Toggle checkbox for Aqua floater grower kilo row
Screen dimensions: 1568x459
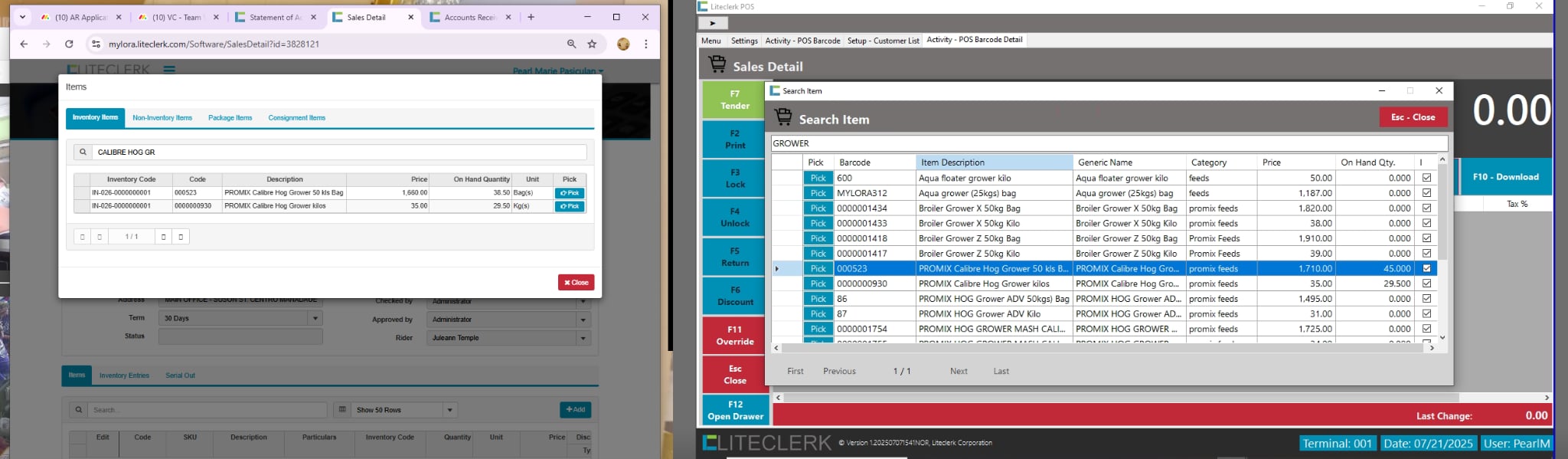[x=1426, y=178]
